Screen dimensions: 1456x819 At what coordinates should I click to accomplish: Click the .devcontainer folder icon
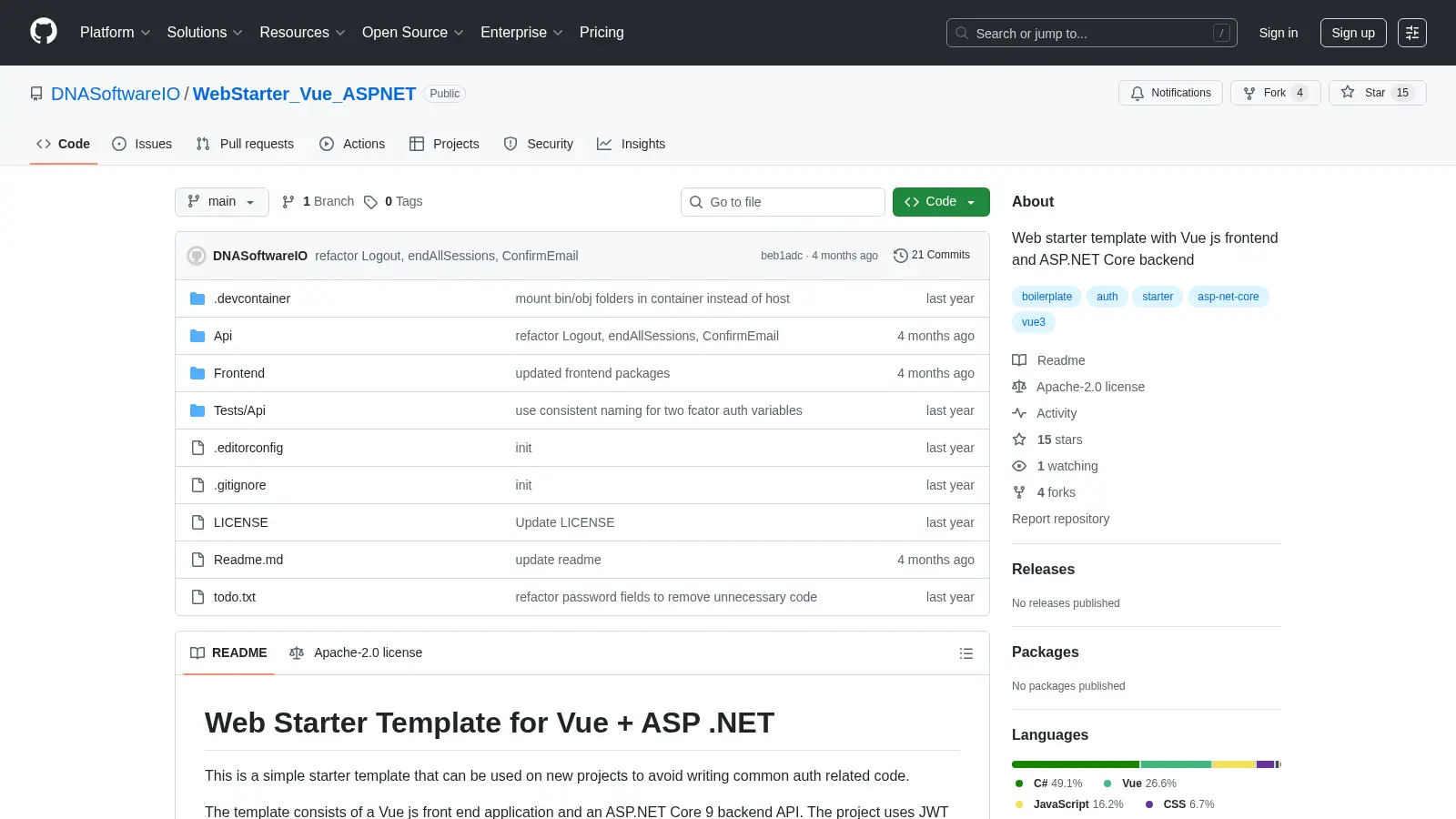pyautogui.click(x=197, y=298)
